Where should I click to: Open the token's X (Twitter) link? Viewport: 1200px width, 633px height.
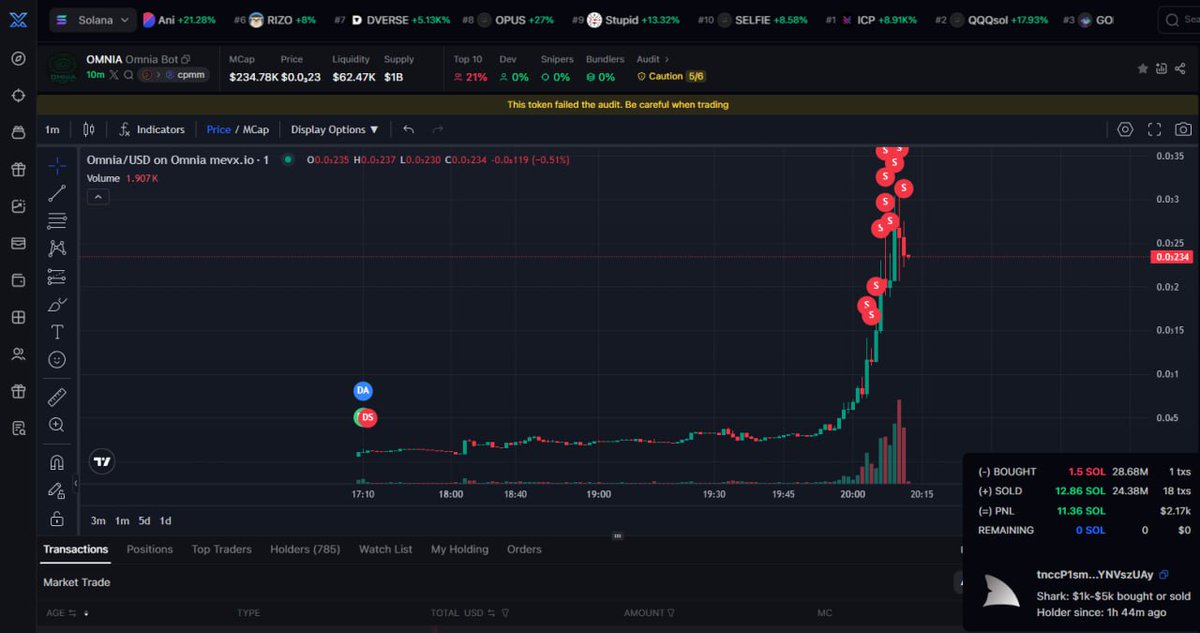click(x=115, y=75)
